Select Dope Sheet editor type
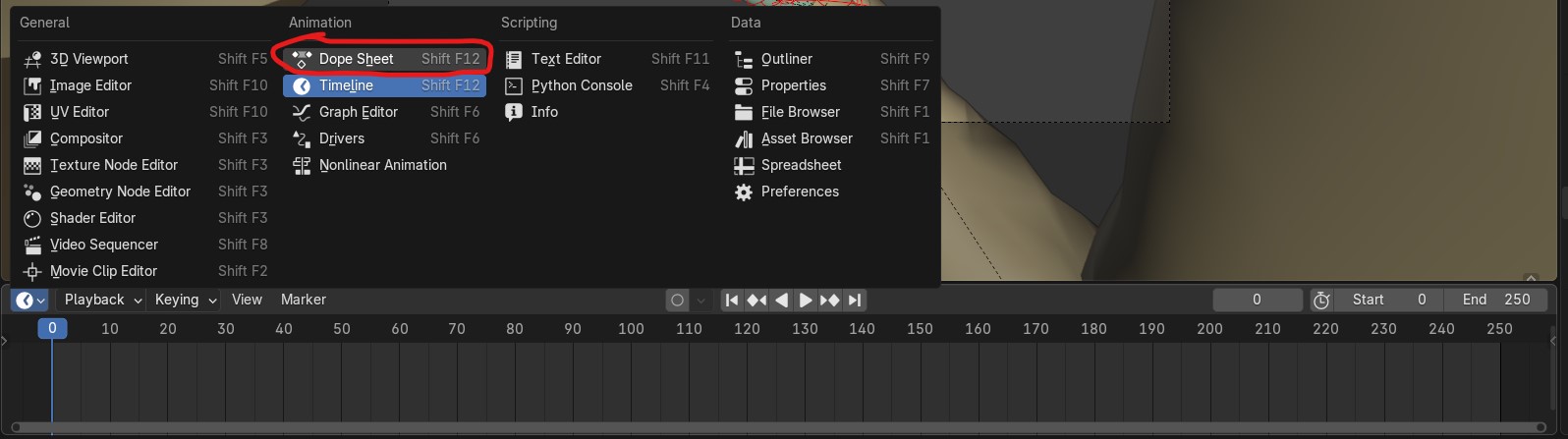 click(356, 59)
